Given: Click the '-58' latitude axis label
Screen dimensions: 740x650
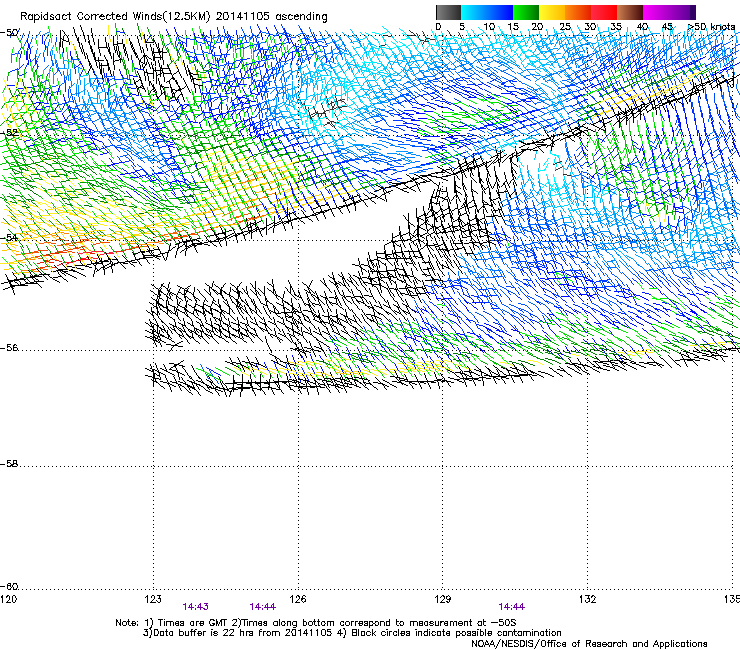Looking at the screenshot, I should (x=9, y=464).
